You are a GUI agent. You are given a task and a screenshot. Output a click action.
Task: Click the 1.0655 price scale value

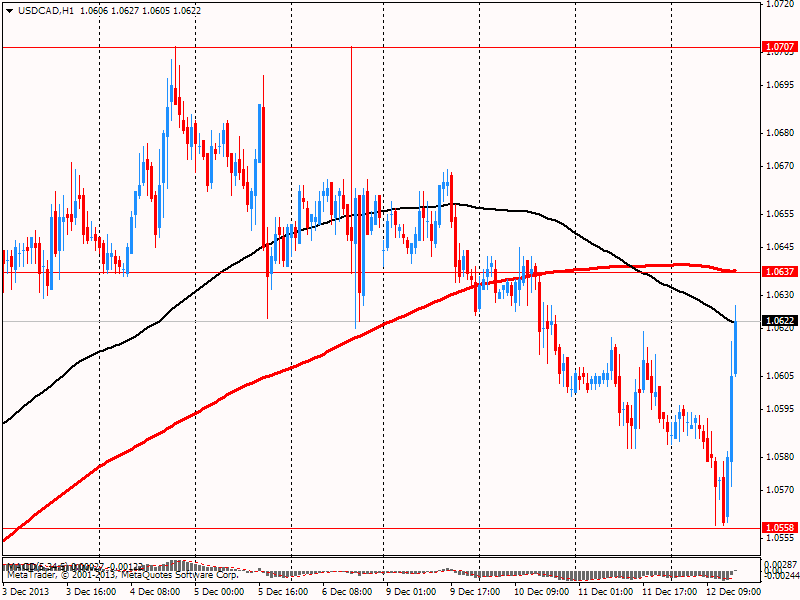tap(779, 214)
